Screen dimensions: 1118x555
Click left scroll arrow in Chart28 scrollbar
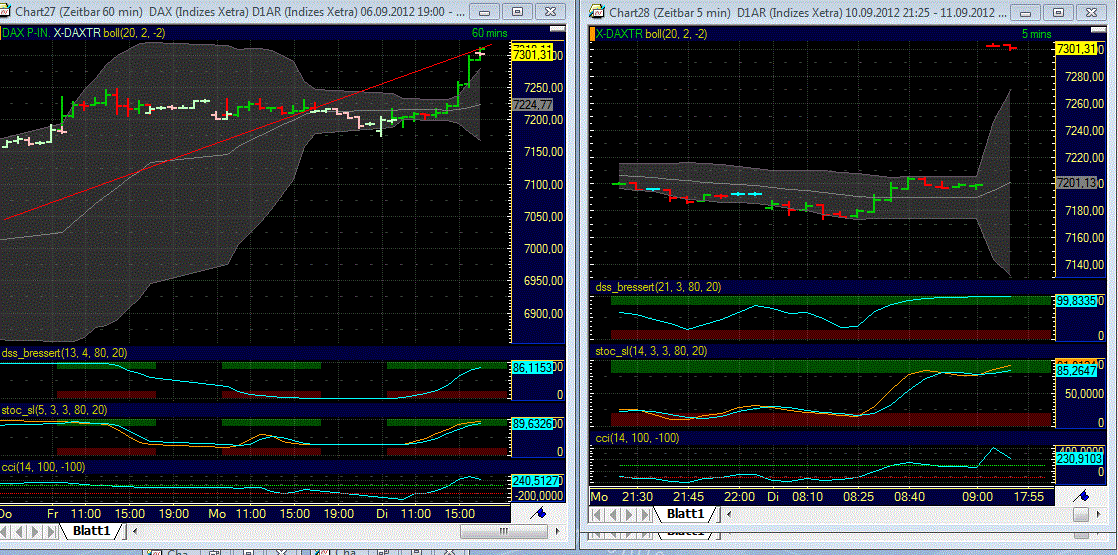point(731,514)
